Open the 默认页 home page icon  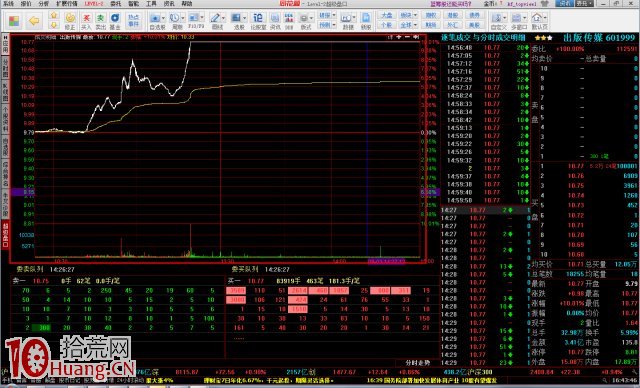(539, 21)
